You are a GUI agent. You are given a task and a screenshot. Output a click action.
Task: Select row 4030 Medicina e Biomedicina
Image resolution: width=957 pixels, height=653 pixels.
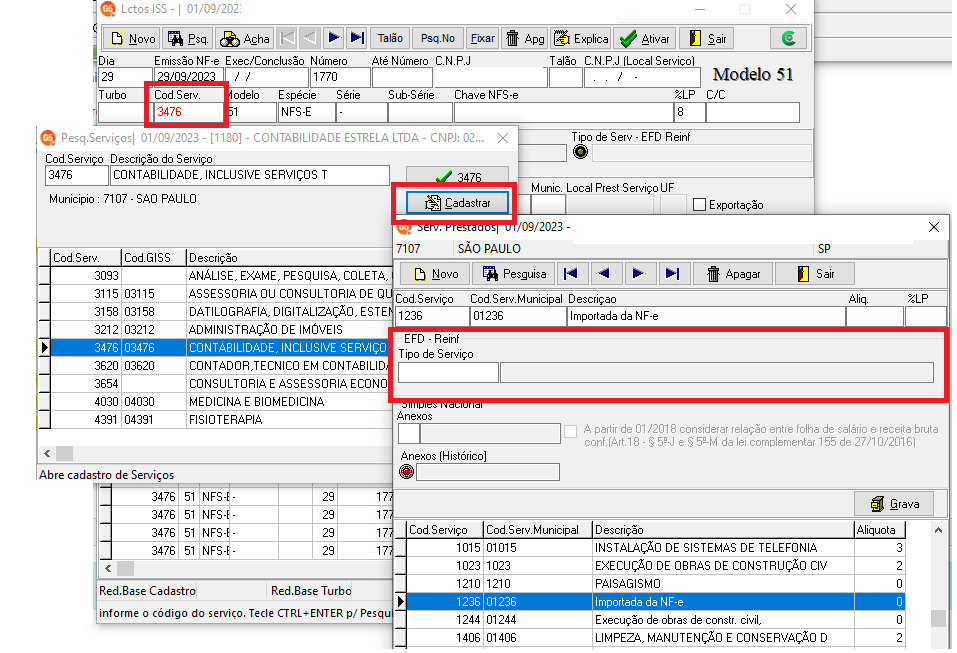pyautogui.click(x=220, y=402)
